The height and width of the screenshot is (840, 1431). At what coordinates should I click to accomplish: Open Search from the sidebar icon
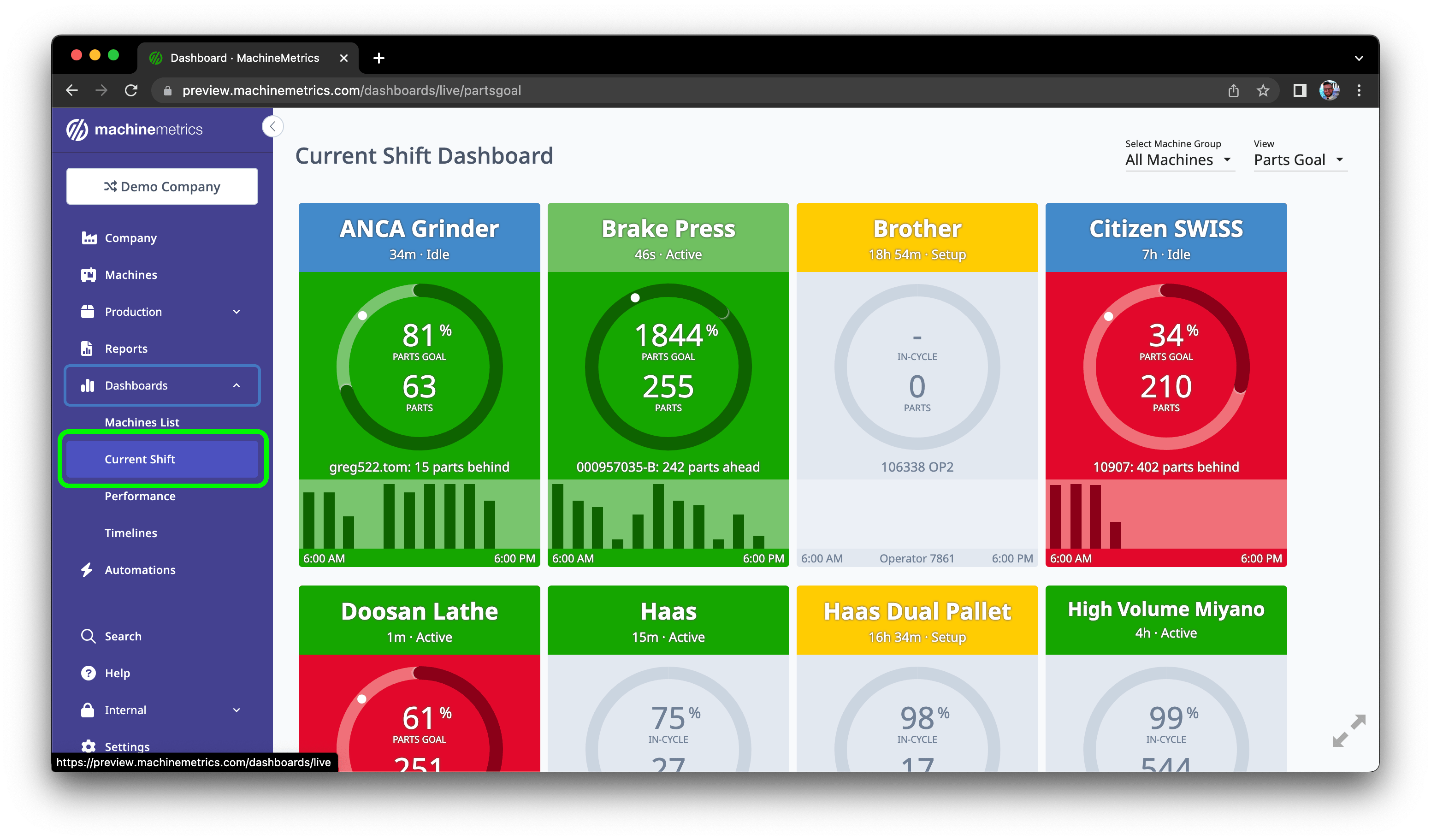88,636
